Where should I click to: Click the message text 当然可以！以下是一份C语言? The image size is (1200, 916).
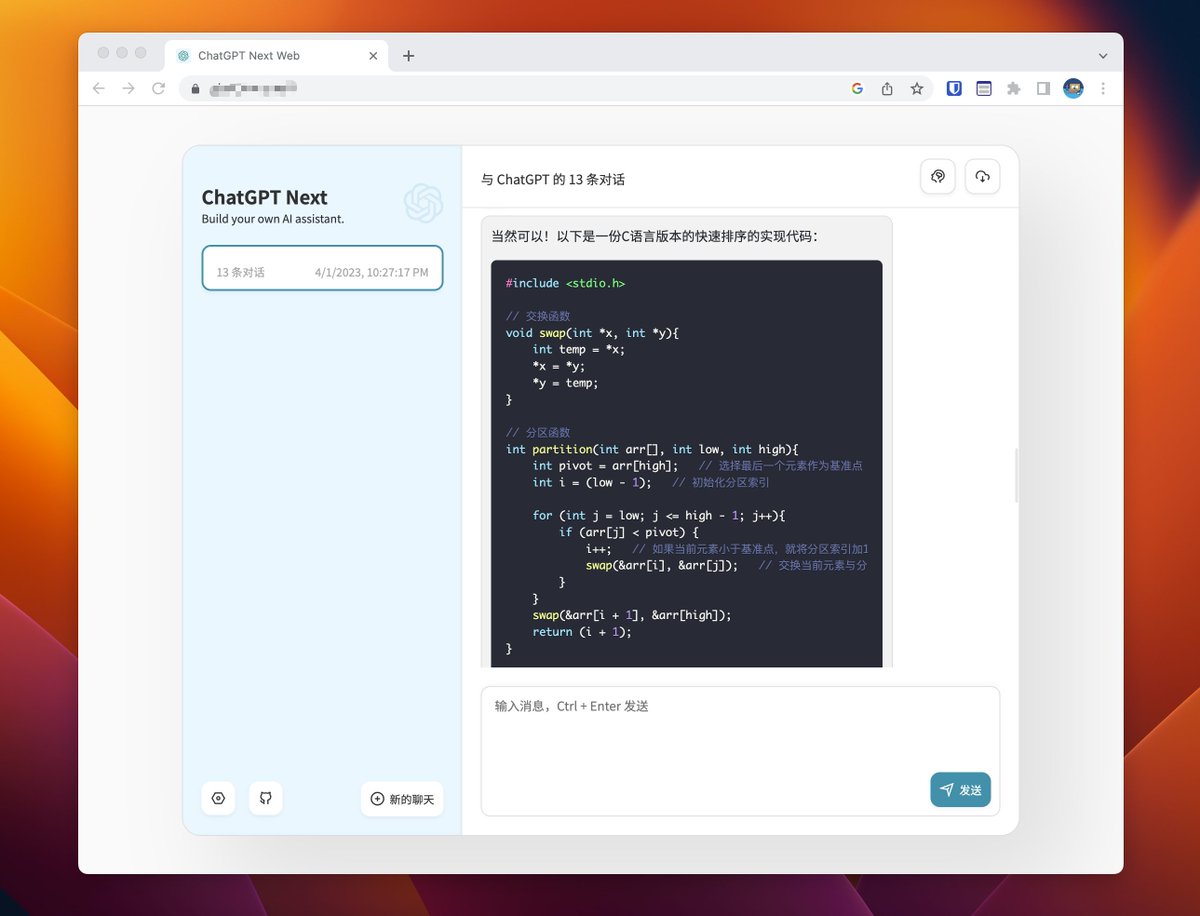point(655,237)
